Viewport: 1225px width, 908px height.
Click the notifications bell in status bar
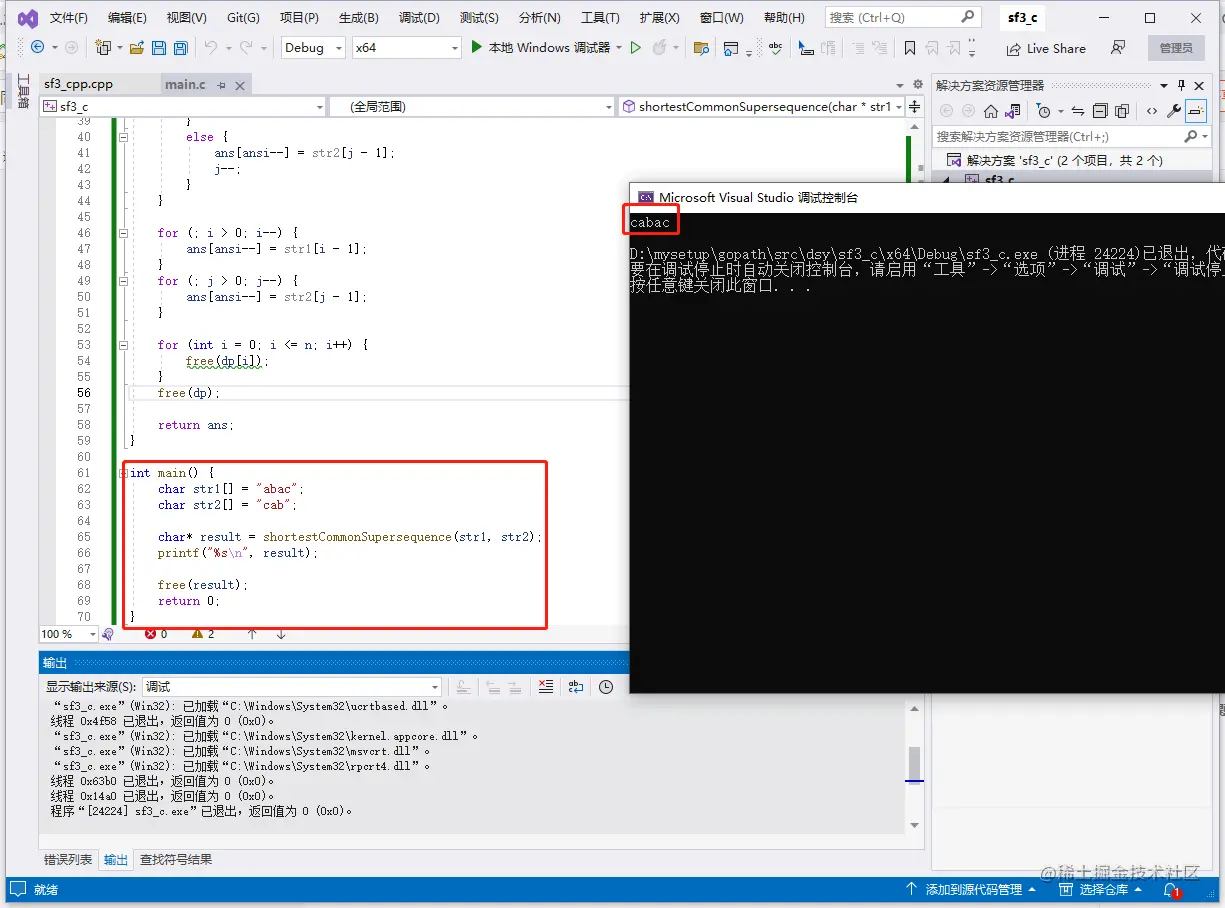1171,889
